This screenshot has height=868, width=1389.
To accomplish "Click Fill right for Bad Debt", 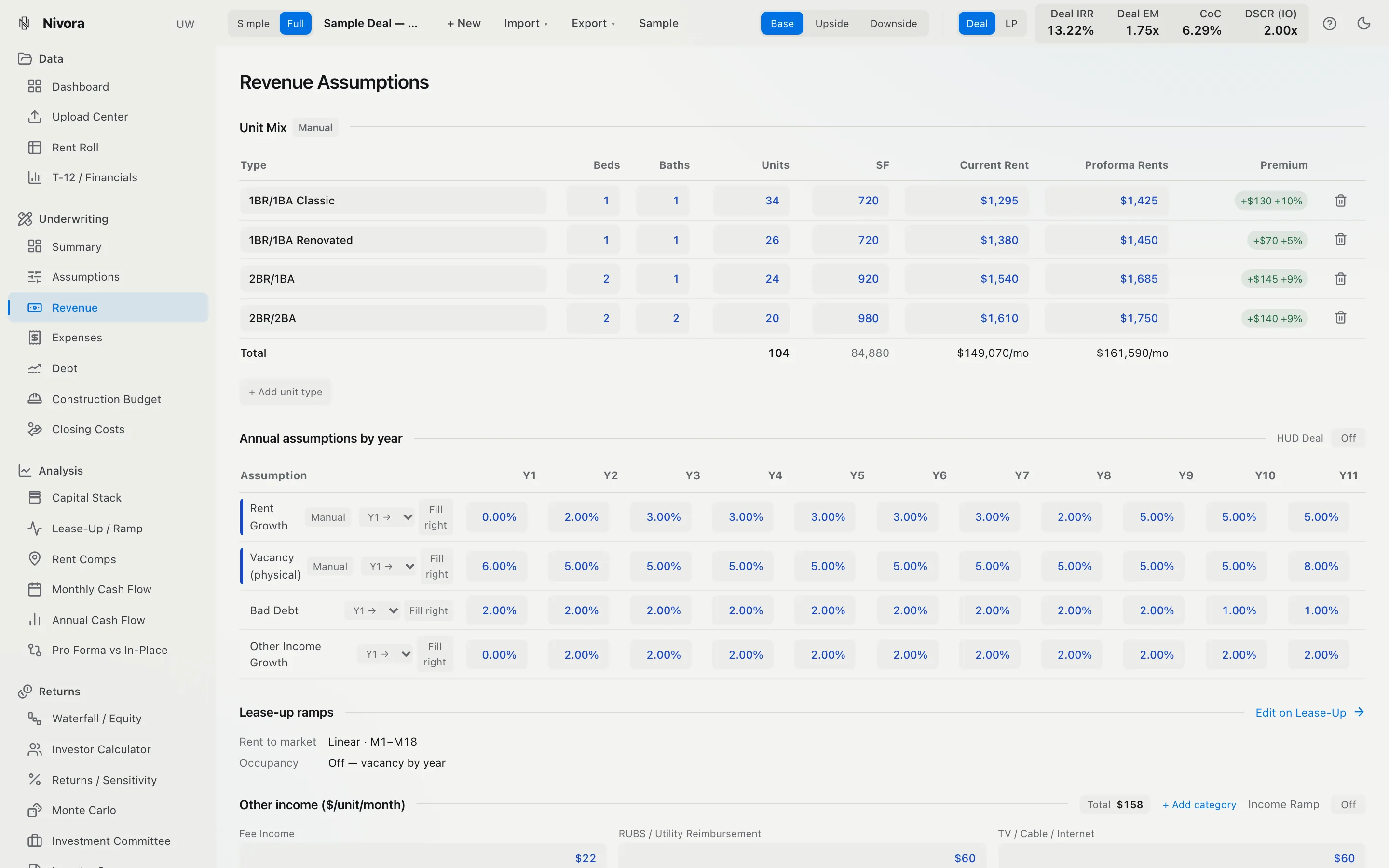I will pyautogui.click(x=428, y=611).
